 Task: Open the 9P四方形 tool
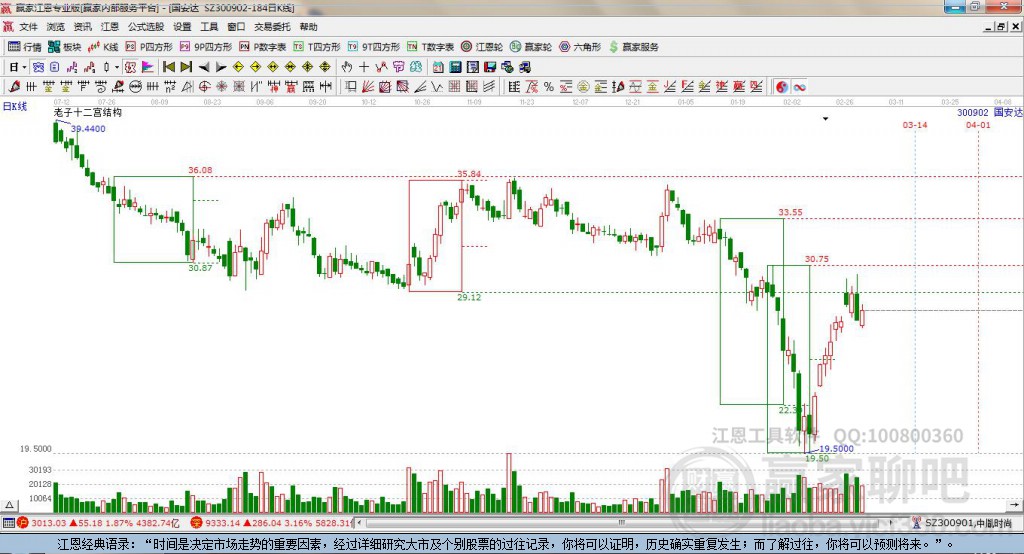(206, 47)
